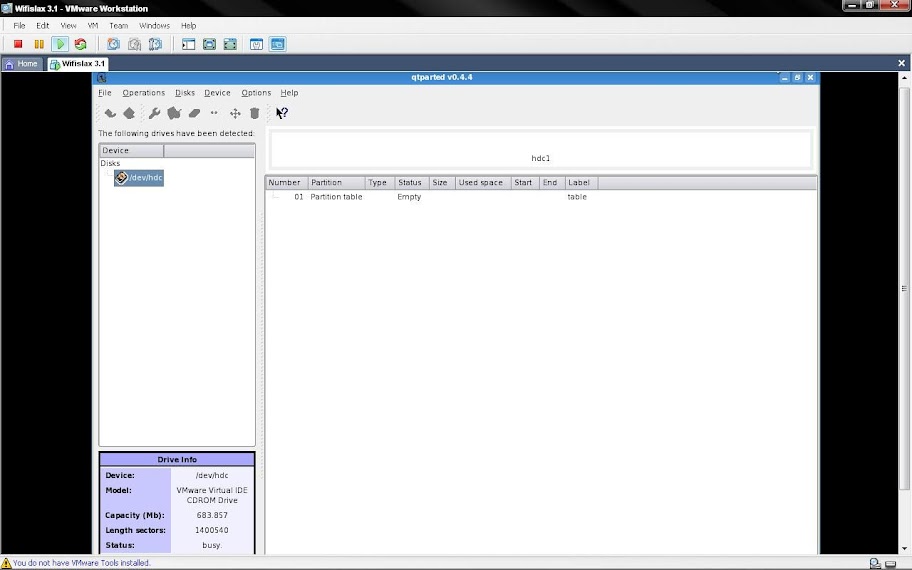This screenshot has width=912, height=570.
Task: Click the resize partition double-arrow icon
Action: click(214, 113)
